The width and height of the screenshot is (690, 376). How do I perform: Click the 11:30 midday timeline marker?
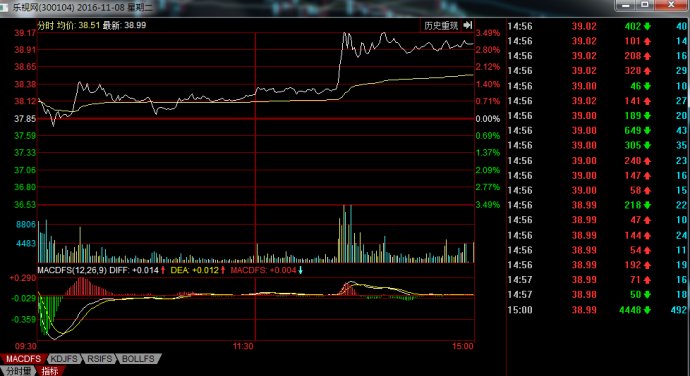[243, 346]
